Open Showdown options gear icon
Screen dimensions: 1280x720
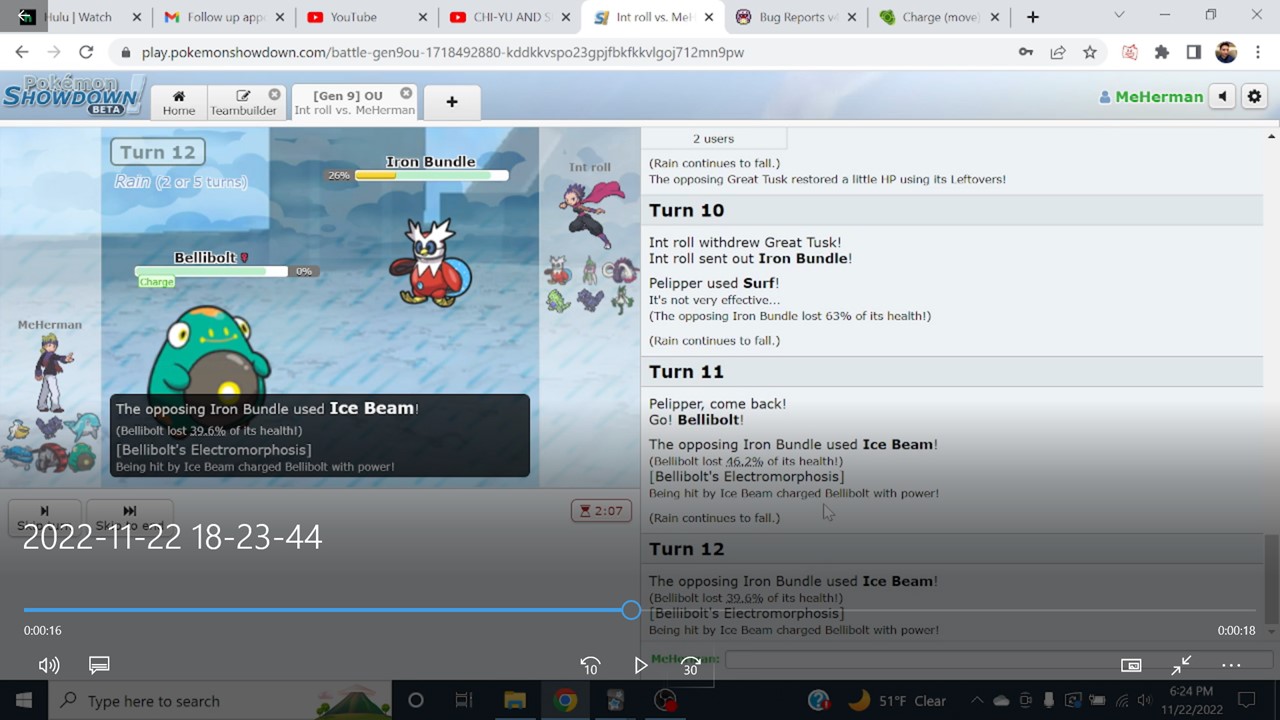pyautogui.click(x=1254, y=97)
